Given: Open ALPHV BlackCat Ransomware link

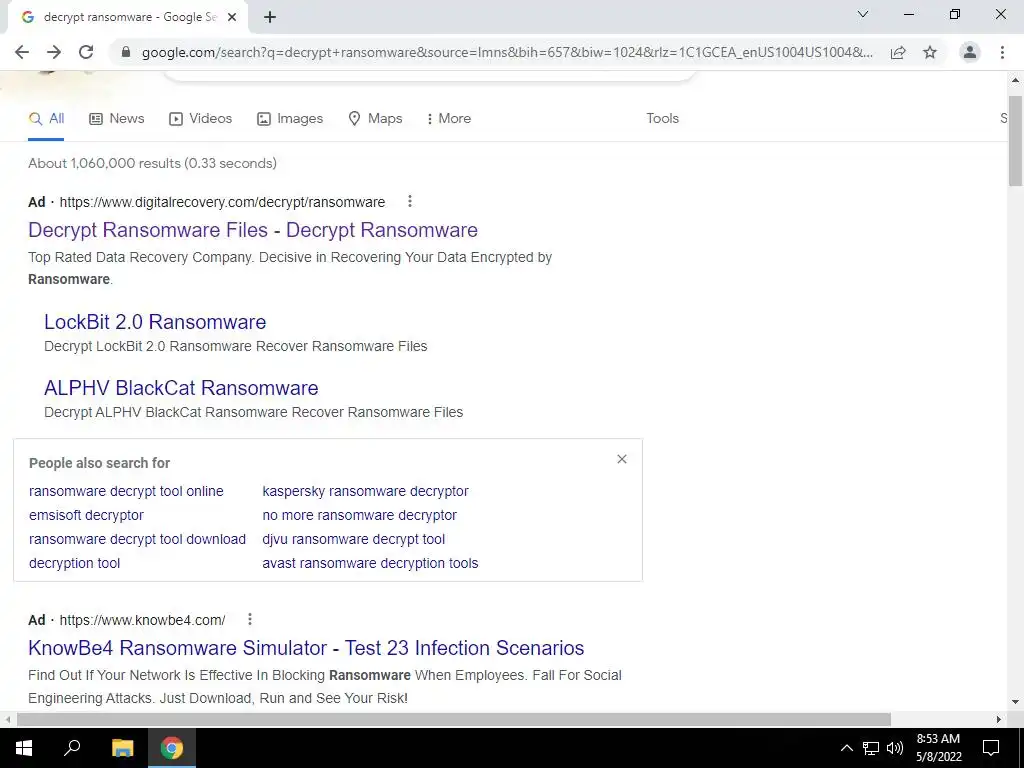Looking at the screenshot, I should (181, 388).
